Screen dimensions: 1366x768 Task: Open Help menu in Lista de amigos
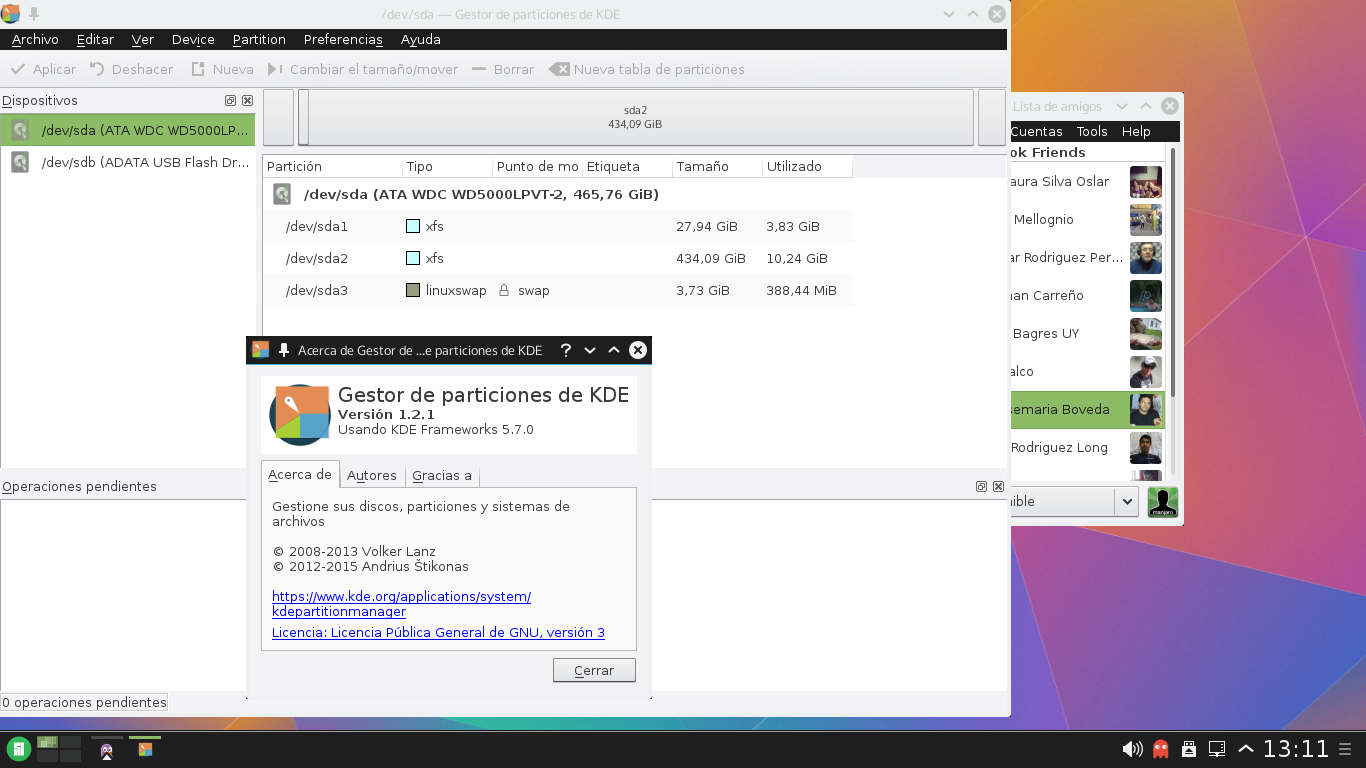click(x=1136, y=131)
